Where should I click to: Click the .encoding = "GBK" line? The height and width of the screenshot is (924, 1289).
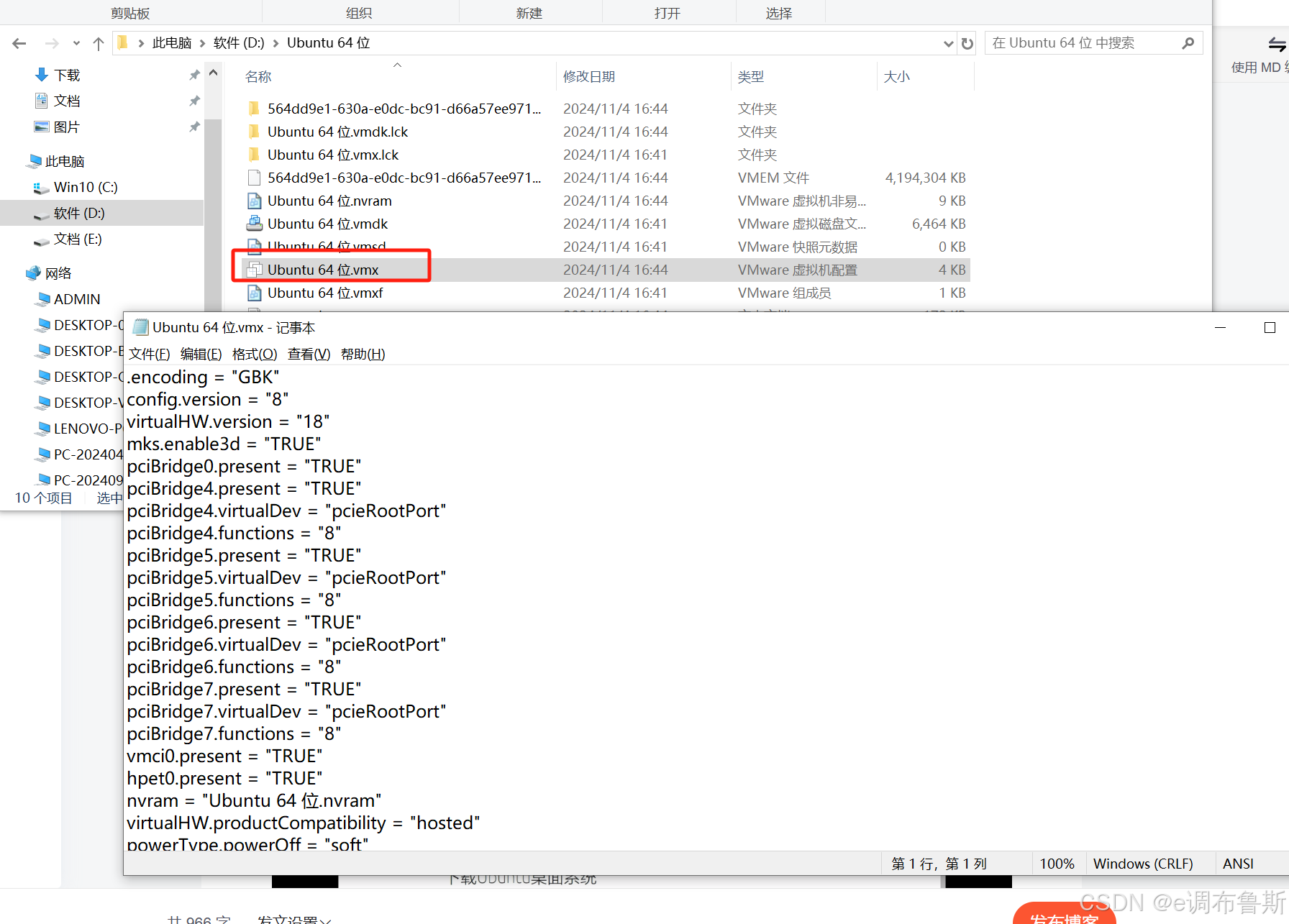203,377
